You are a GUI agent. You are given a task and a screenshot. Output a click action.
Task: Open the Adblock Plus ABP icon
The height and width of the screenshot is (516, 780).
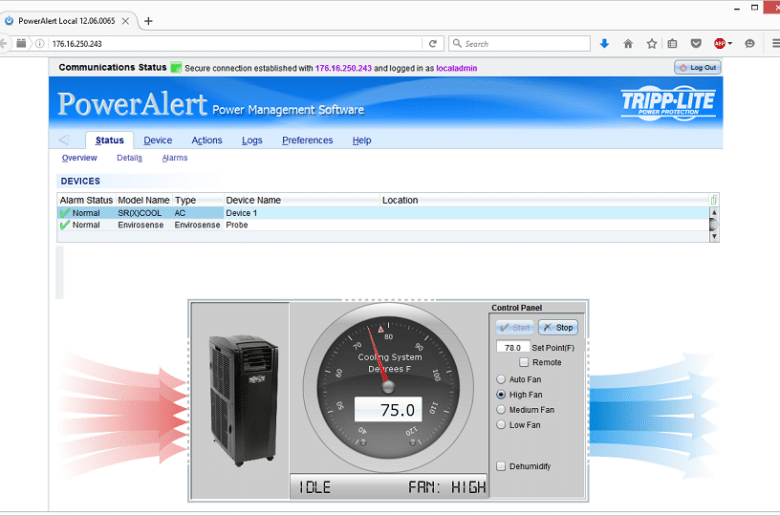(x=720, y=44)
